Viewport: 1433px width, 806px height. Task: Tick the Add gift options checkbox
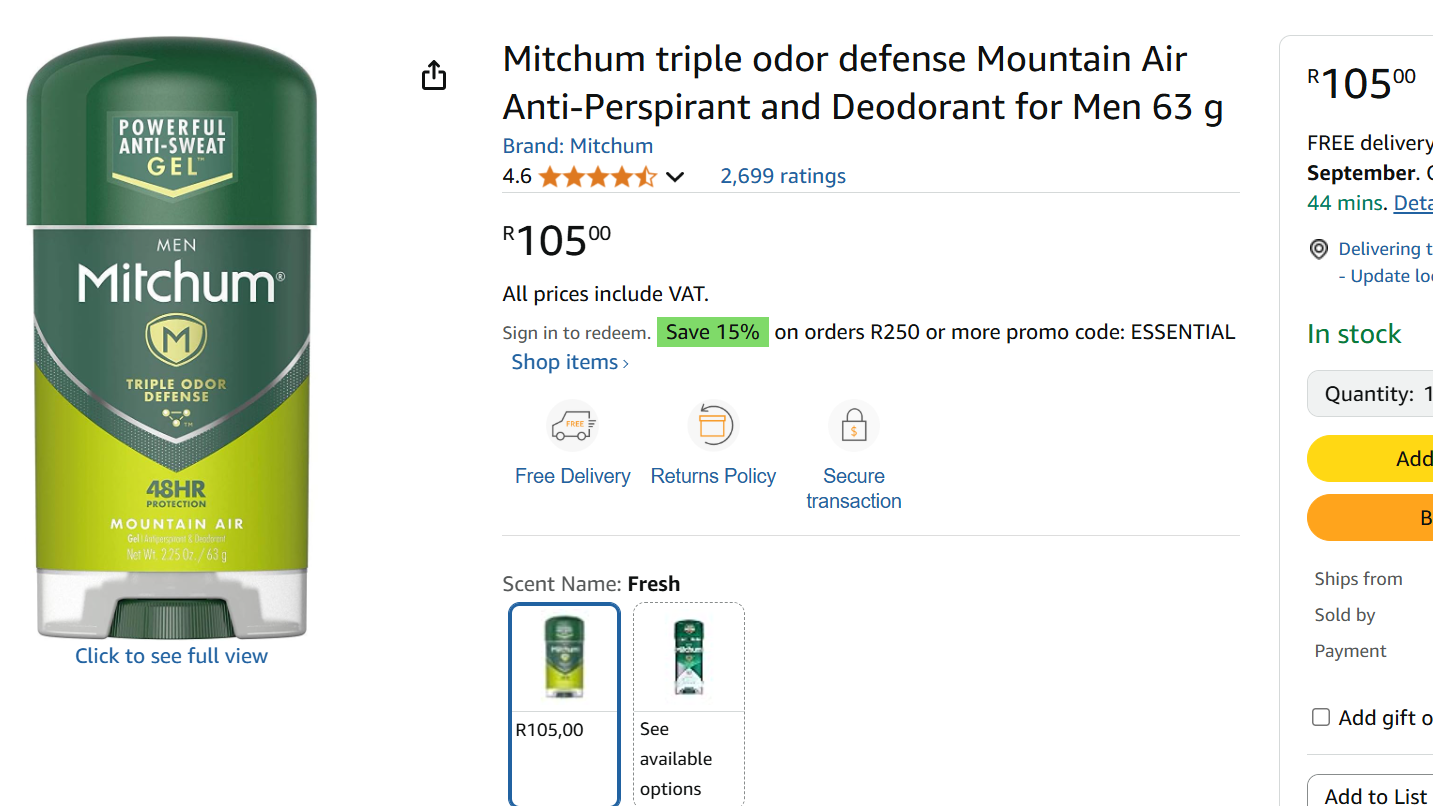coord(1321,717)
